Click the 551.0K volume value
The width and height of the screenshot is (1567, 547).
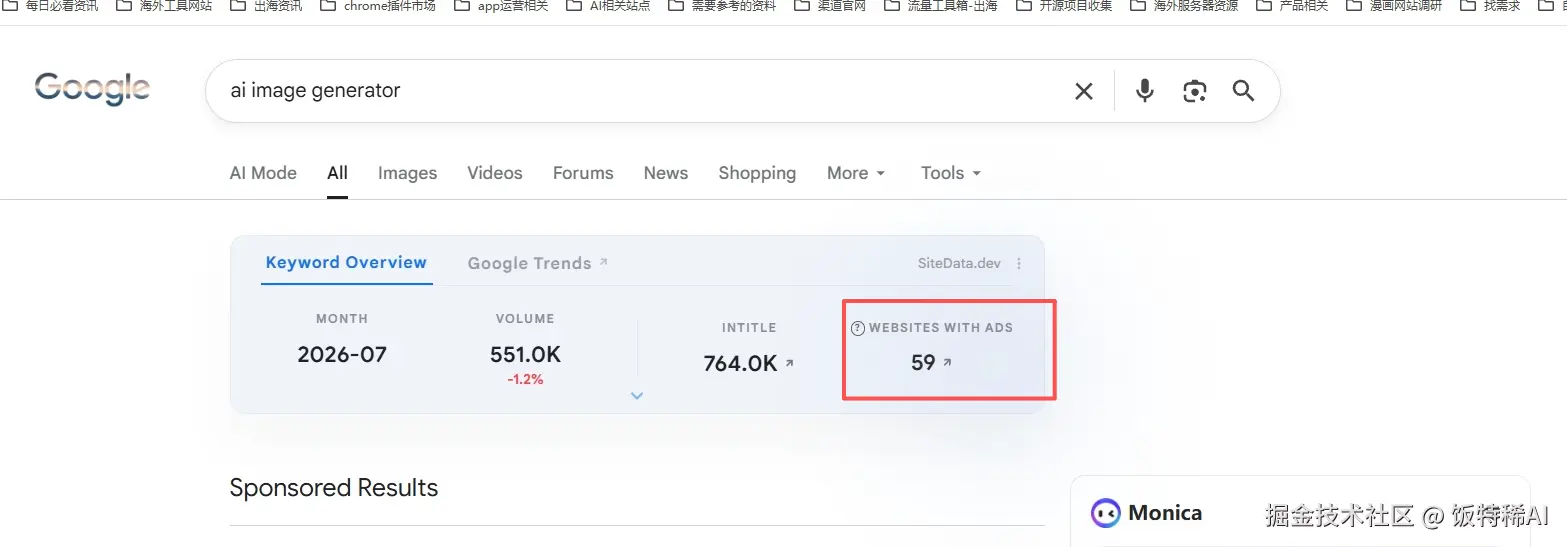click(525, 354)
